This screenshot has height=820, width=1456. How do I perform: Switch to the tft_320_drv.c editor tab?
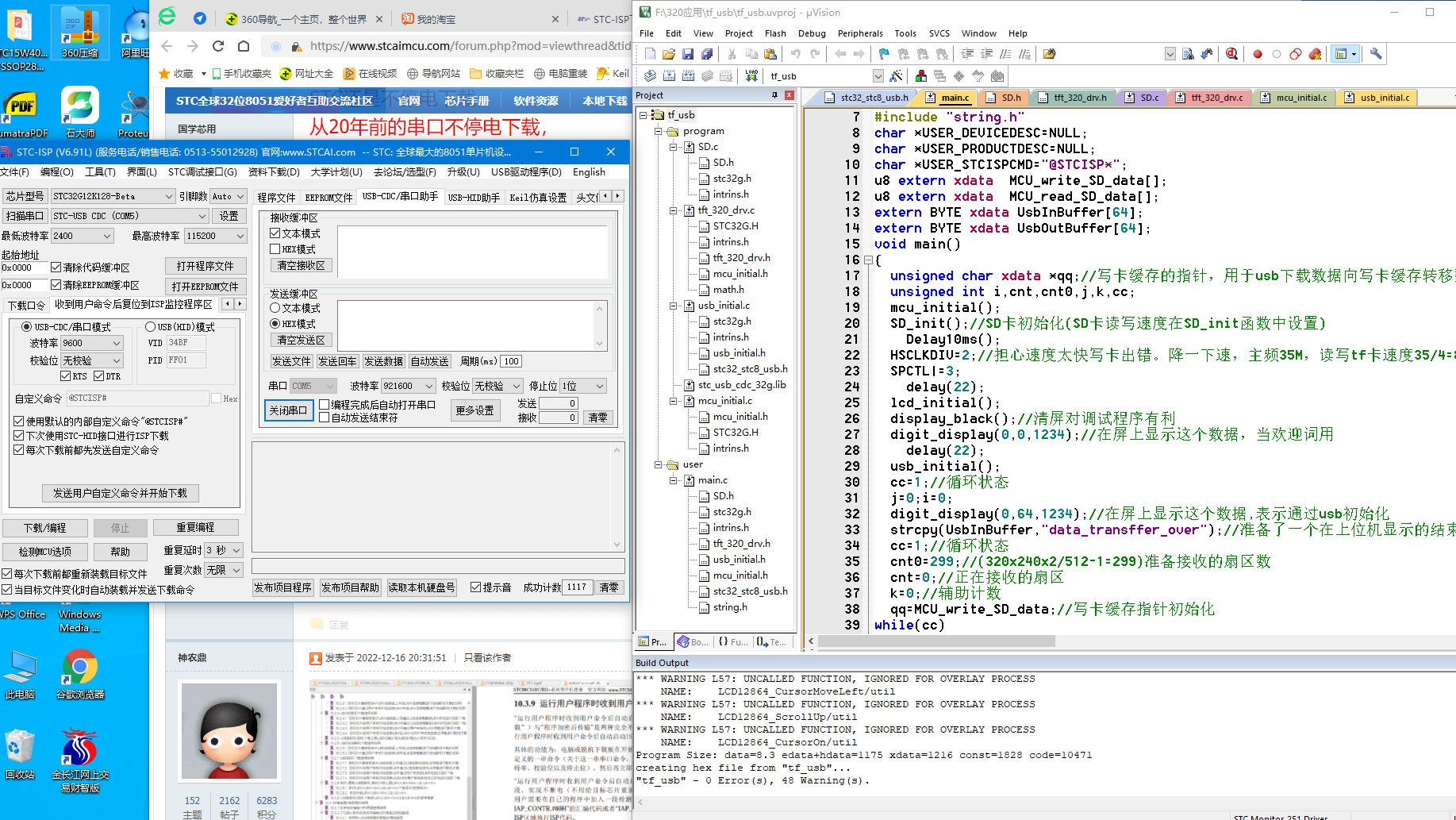tap(1216, 98)
